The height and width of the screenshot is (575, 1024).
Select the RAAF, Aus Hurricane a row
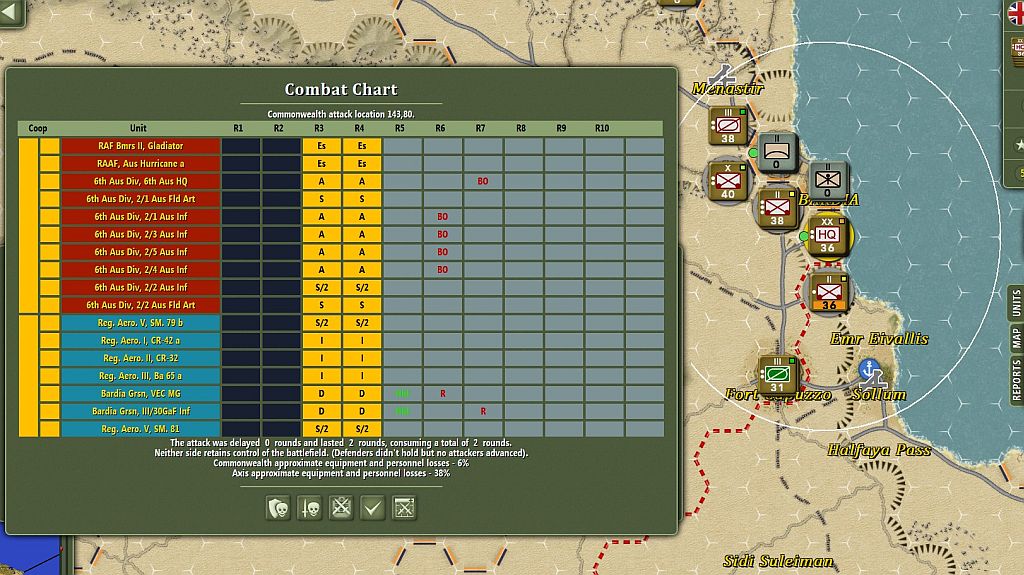coord(140,163)
